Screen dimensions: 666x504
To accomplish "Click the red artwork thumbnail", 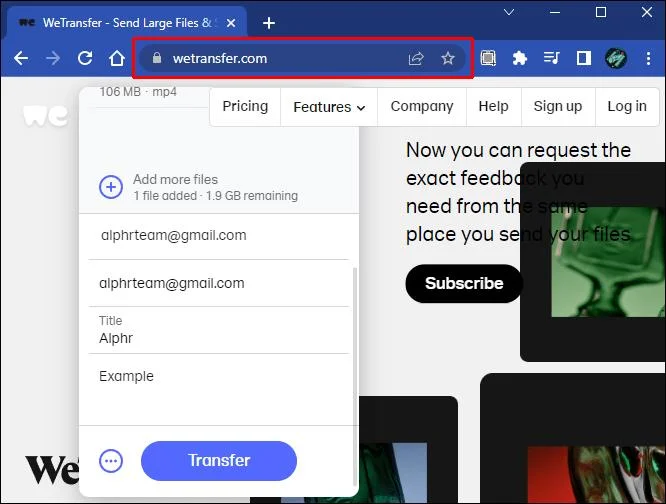I will 596,475.
